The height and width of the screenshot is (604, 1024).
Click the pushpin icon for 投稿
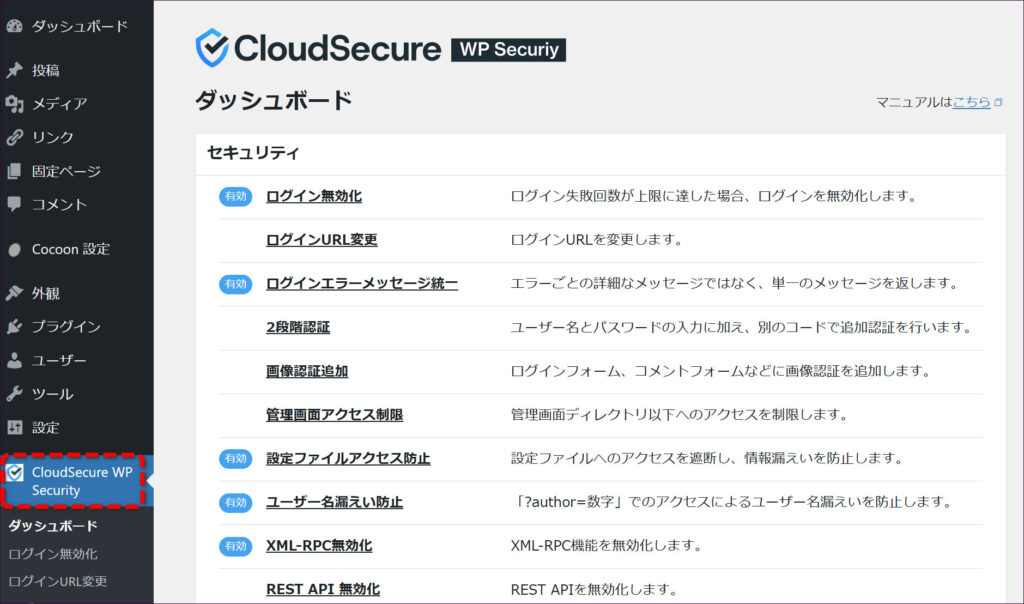(x=14, y=71)
